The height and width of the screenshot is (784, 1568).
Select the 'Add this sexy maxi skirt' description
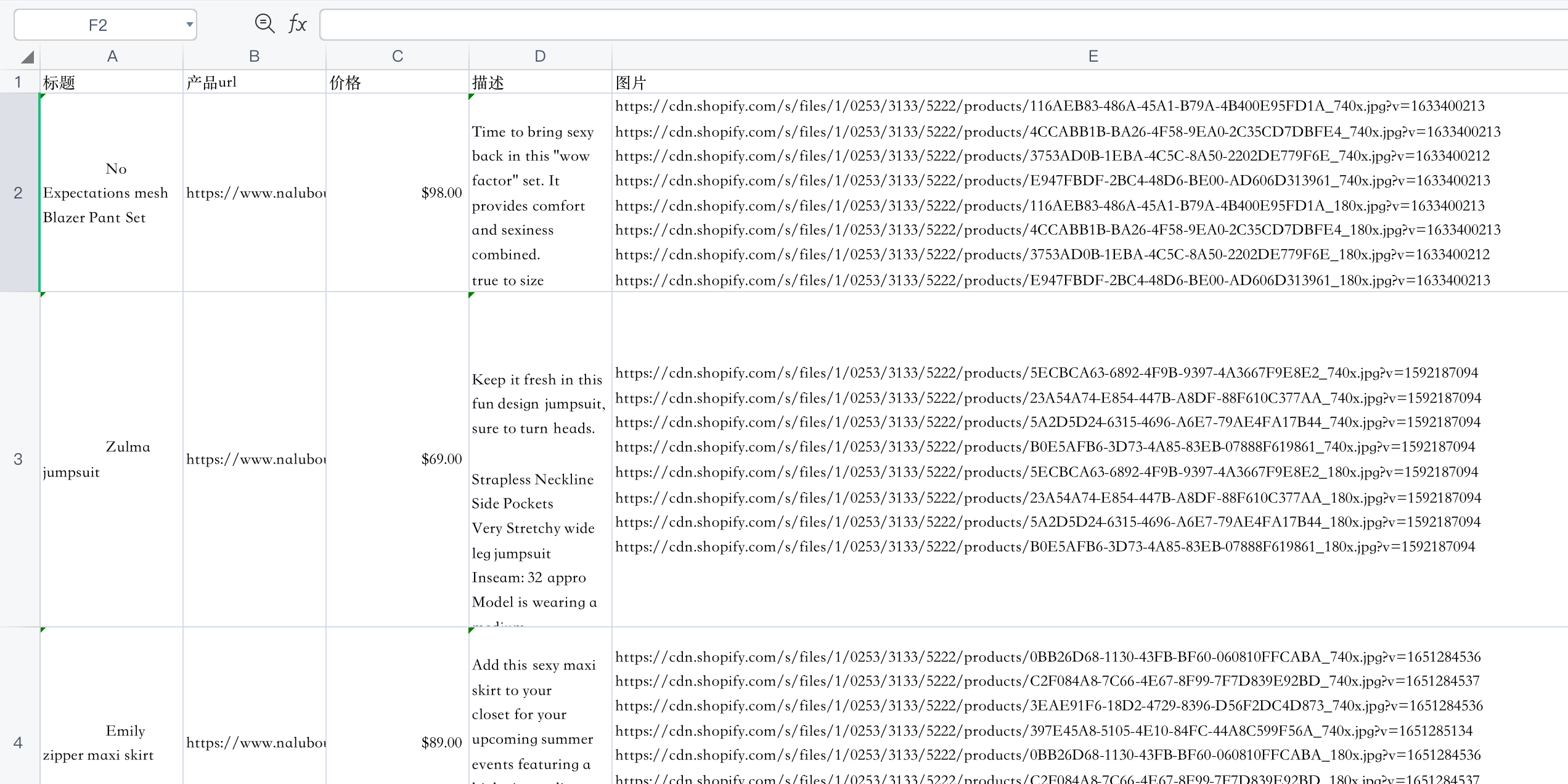click(541, 706)
